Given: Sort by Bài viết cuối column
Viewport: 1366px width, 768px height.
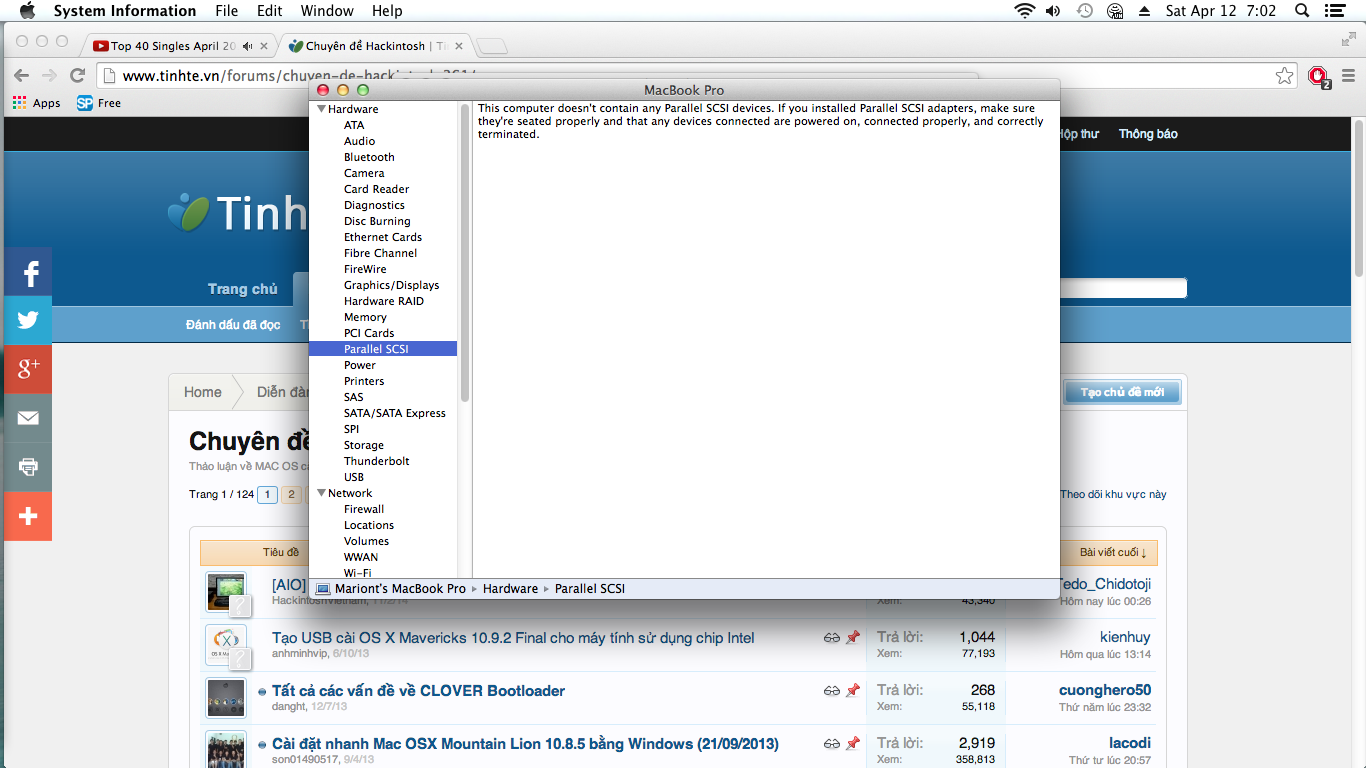Looking at the screenshot, I should tap(1113, 552).
